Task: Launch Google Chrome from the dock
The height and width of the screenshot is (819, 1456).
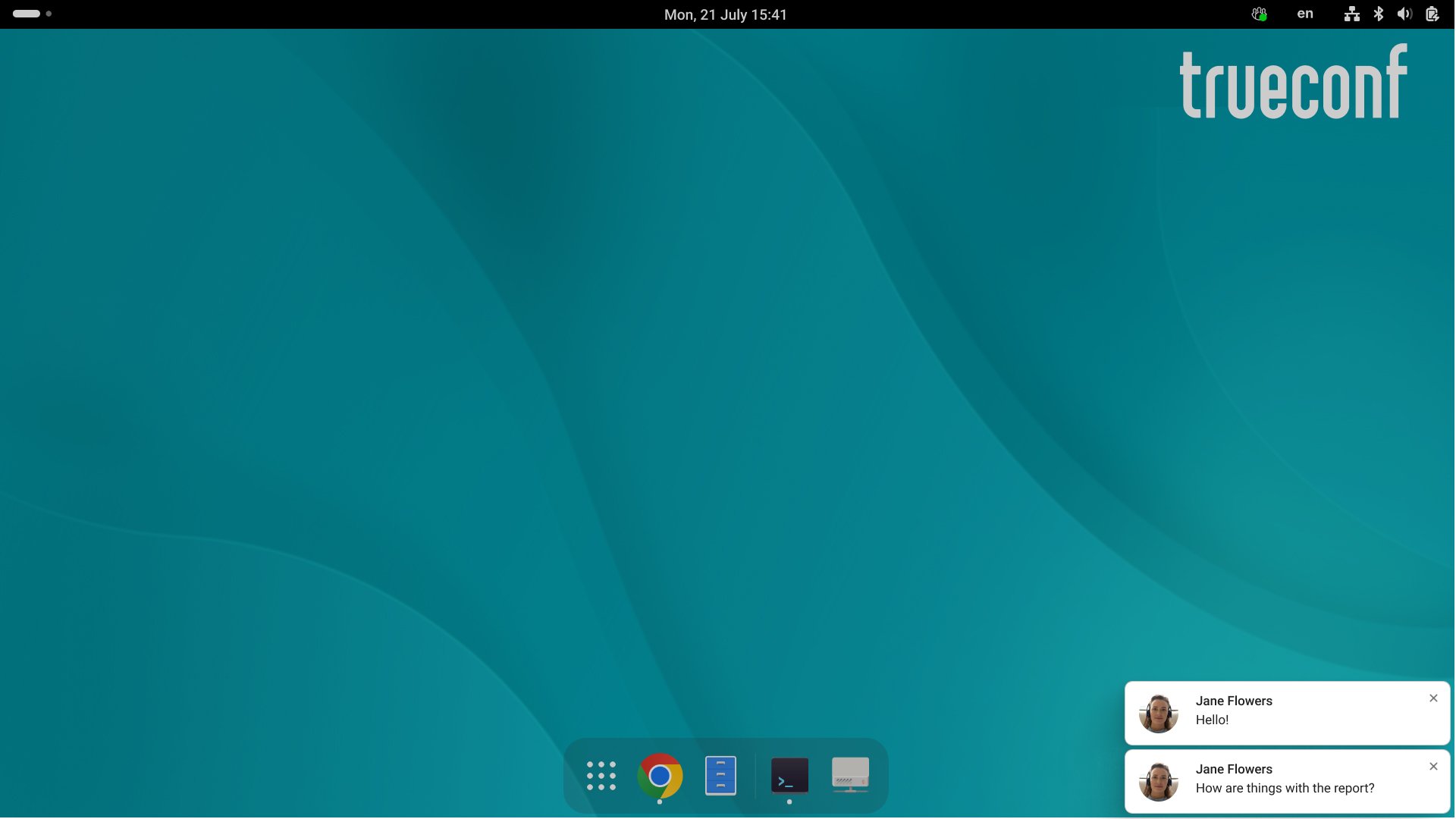Action: (660, 776)
